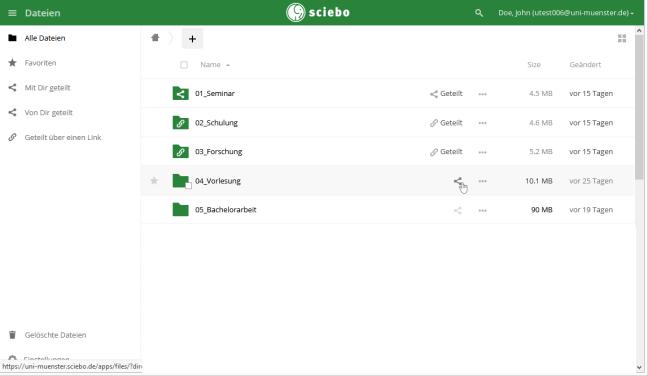Click Geteilt link status on 02_Schulung
Viewport: 648px width, 376px height.
tap(446, 123)
